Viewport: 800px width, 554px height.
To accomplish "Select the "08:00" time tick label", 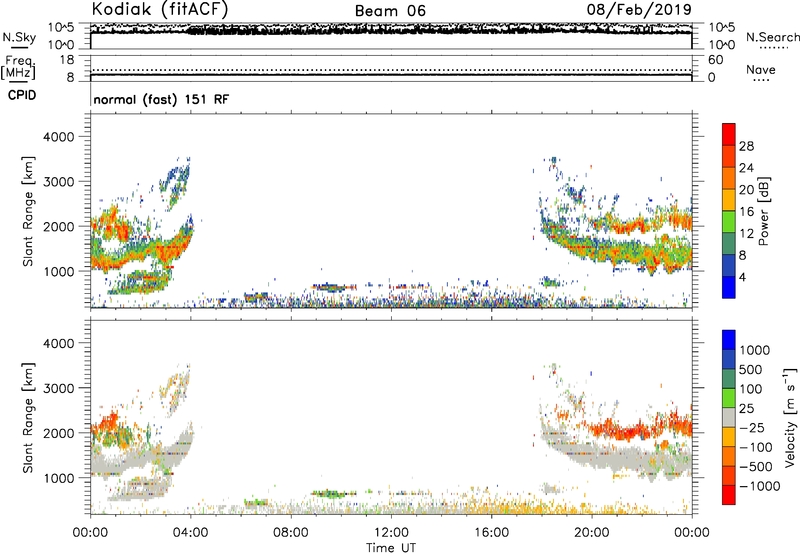I will (290, 533).
